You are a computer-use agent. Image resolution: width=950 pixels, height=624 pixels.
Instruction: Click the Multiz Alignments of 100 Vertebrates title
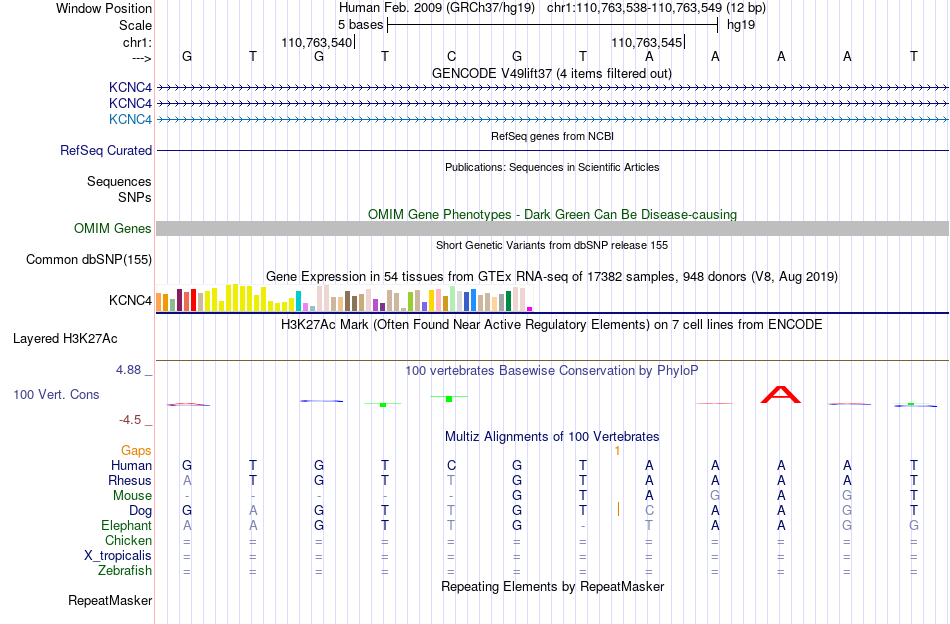pyautogui.click(x=552, y=436)
